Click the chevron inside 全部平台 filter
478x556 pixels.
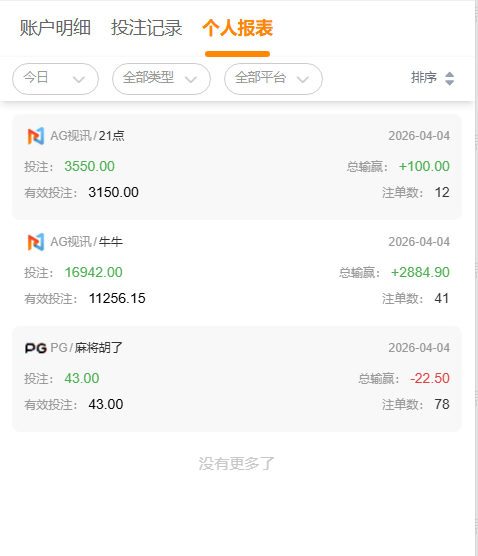(303, 79)
